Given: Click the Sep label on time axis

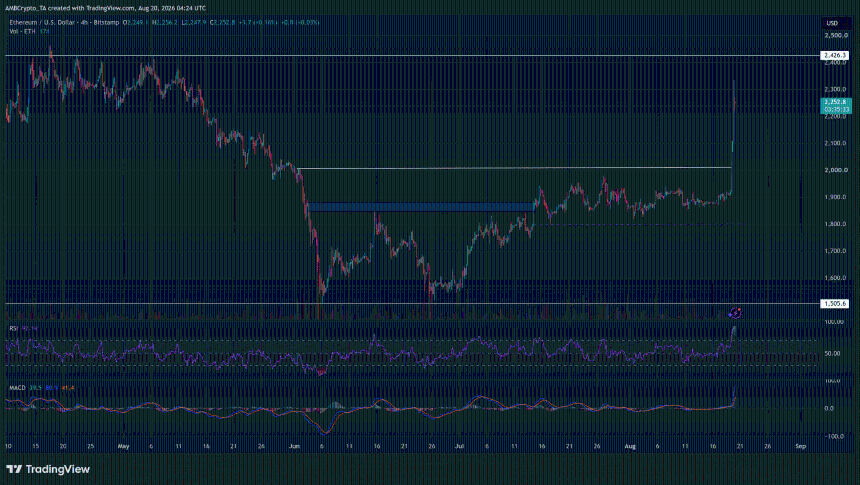Looking at the screenshot, I should (801, 447).
